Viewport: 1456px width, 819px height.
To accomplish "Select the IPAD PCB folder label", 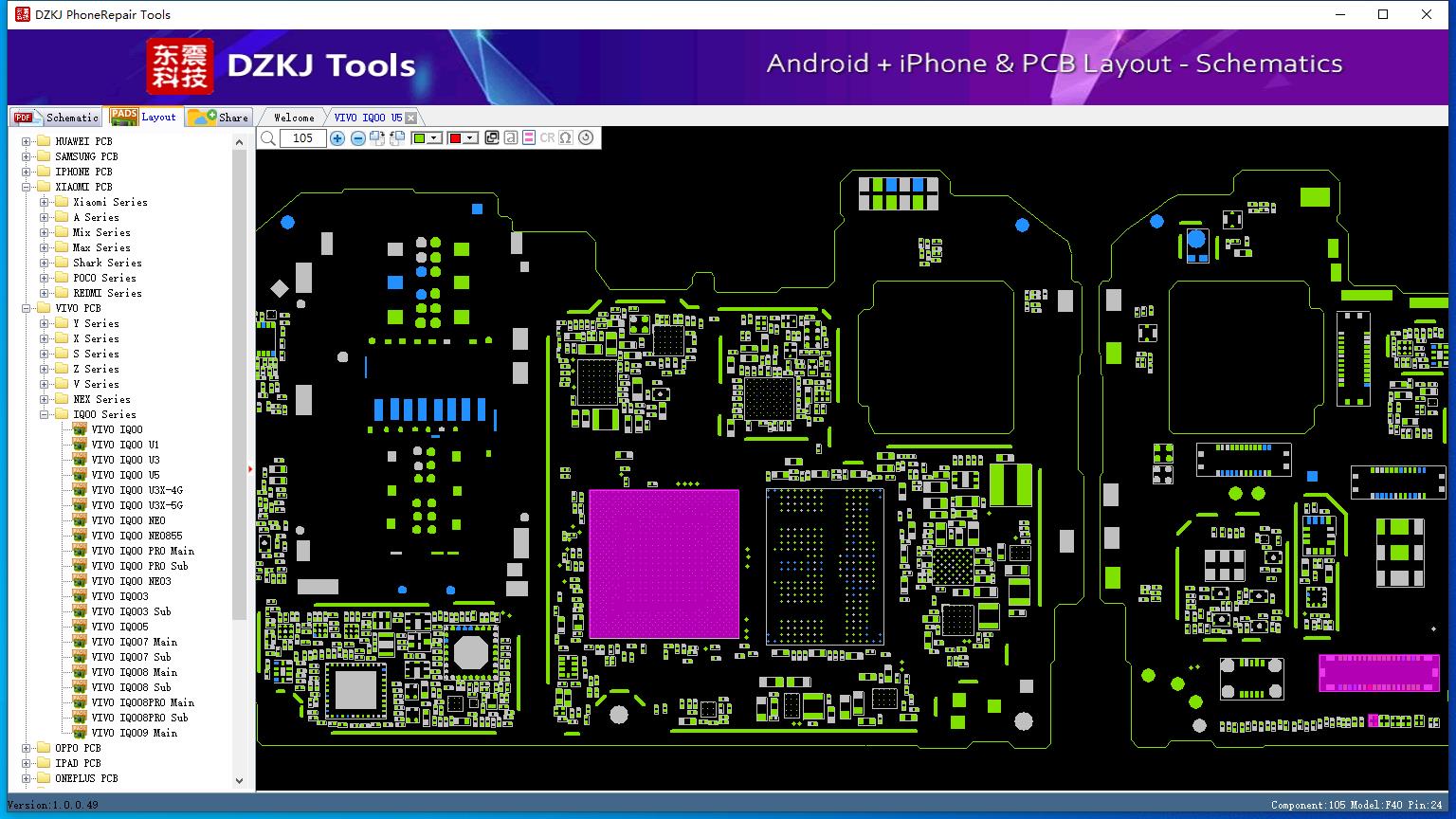I will (78, 763).
